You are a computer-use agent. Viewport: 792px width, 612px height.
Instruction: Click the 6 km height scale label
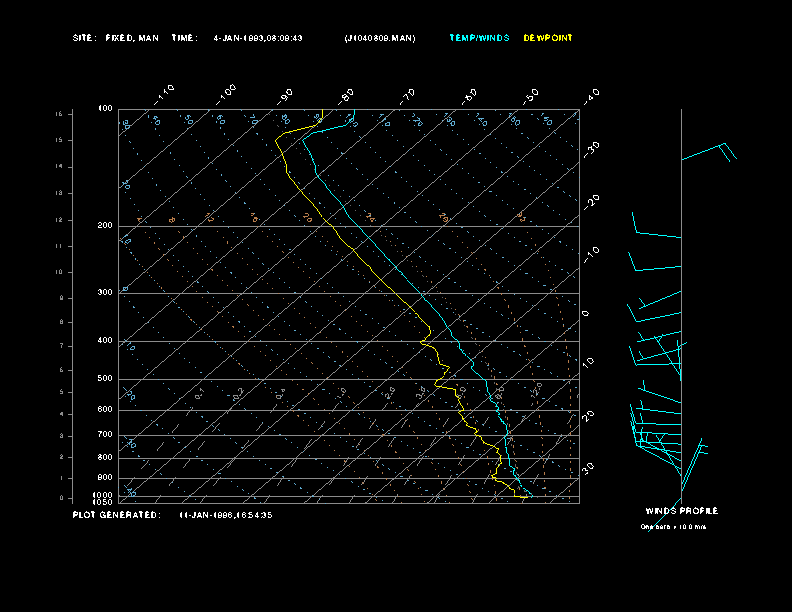62,370
